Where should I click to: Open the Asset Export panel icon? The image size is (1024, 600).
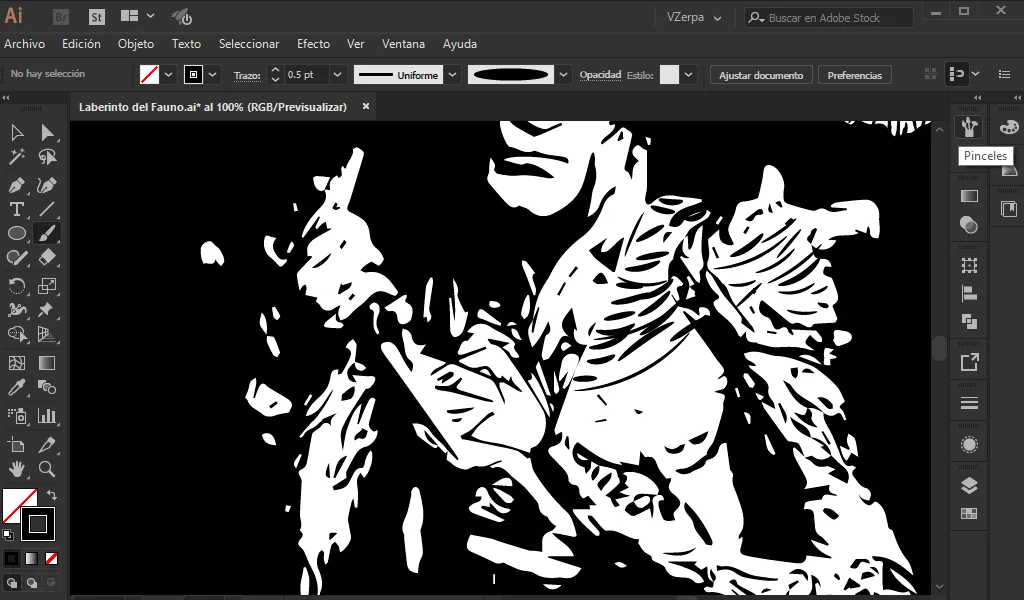(x=969, y=362)
